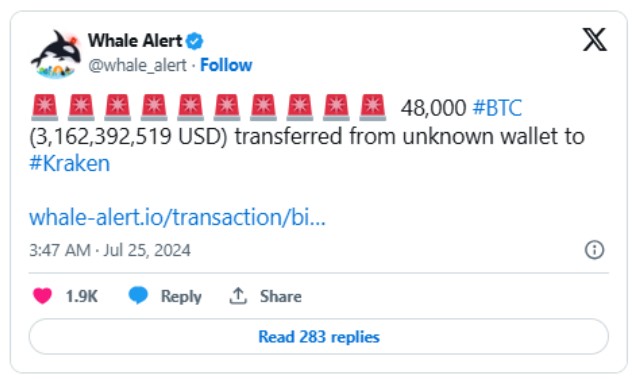The width and height of the screenshot is (639, 379).
Task: Open the whale-alert.io transaction link
Action: click(177, 217)
